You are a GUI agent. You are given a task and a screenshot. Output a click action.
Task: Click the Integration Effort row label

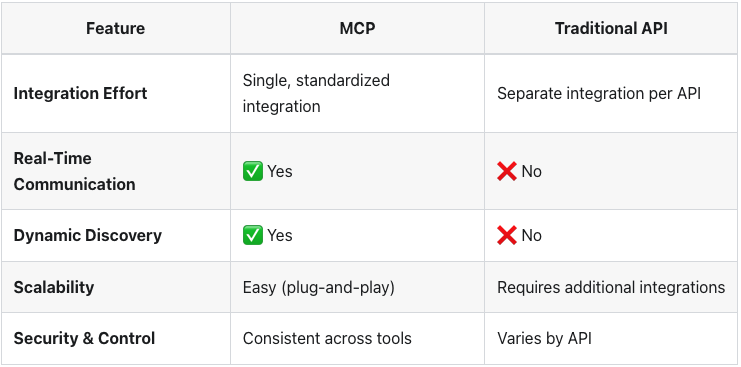tap(80, 93)
